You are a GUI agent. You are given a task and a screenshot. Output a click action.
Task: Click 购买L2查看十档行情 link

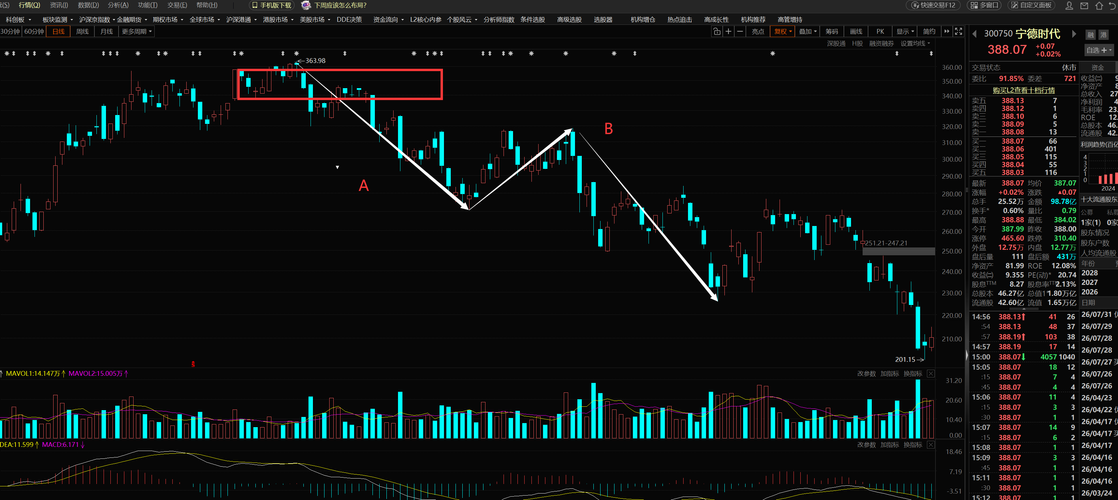(1024, 91)
